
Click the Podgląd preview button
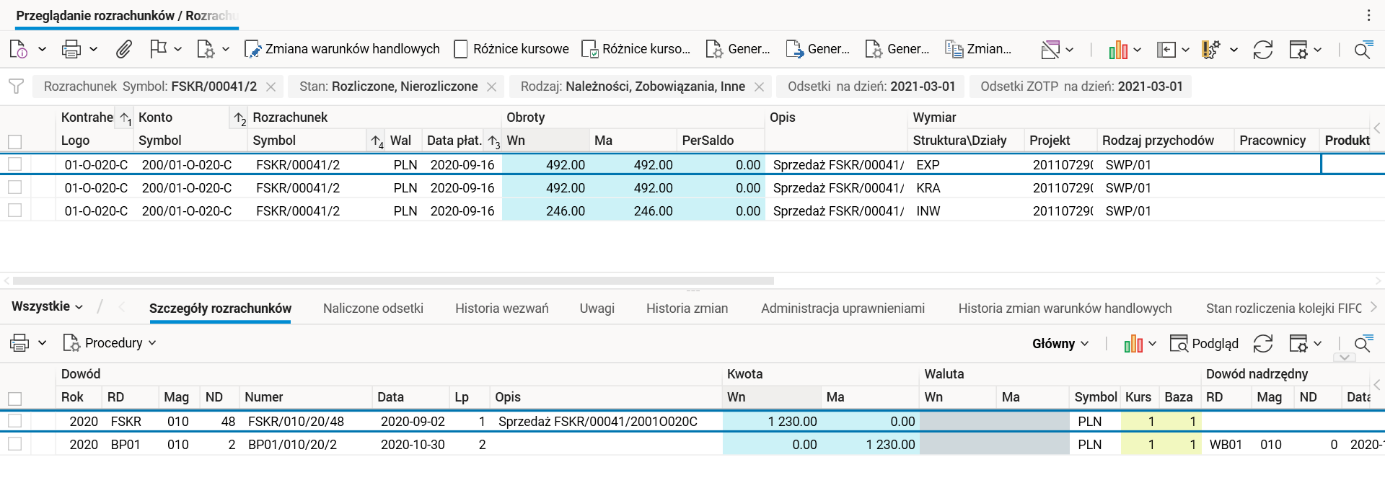pyautogui.click(x=1204, y=343)
